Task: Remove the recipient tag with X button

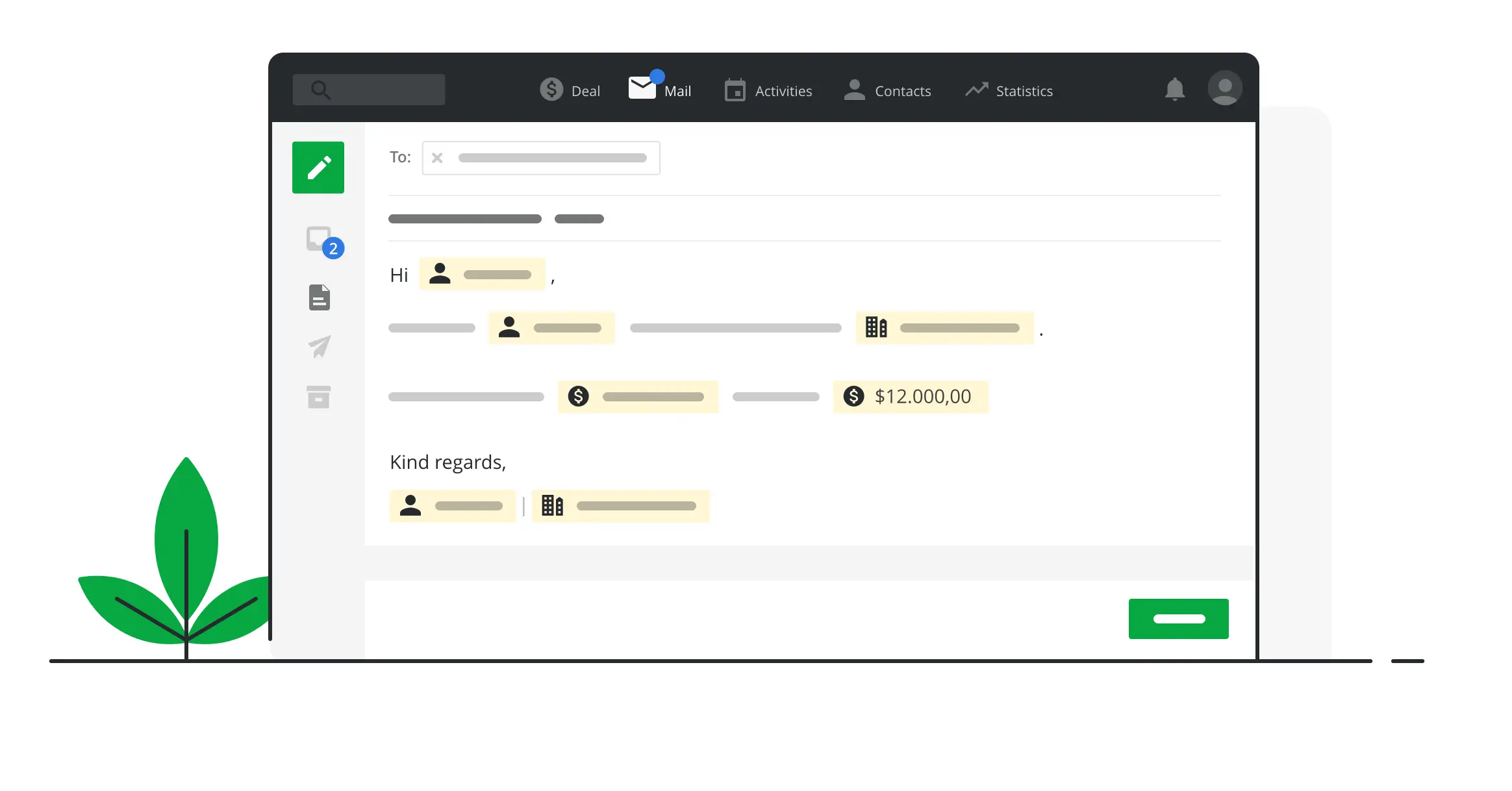Action: [x=438, y=157]
